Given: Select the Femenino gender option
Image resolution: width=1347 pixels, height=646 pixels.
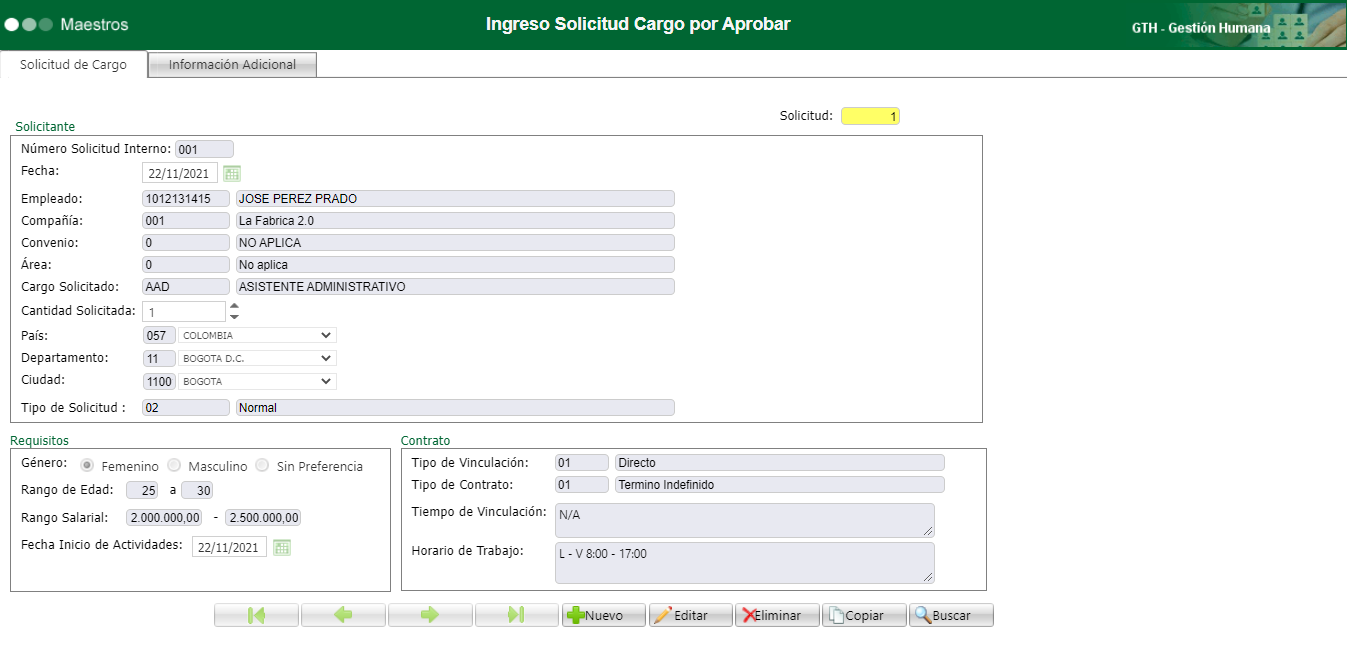Looking at the screenshot, I should pyautogui.click(x=88, y=465).
